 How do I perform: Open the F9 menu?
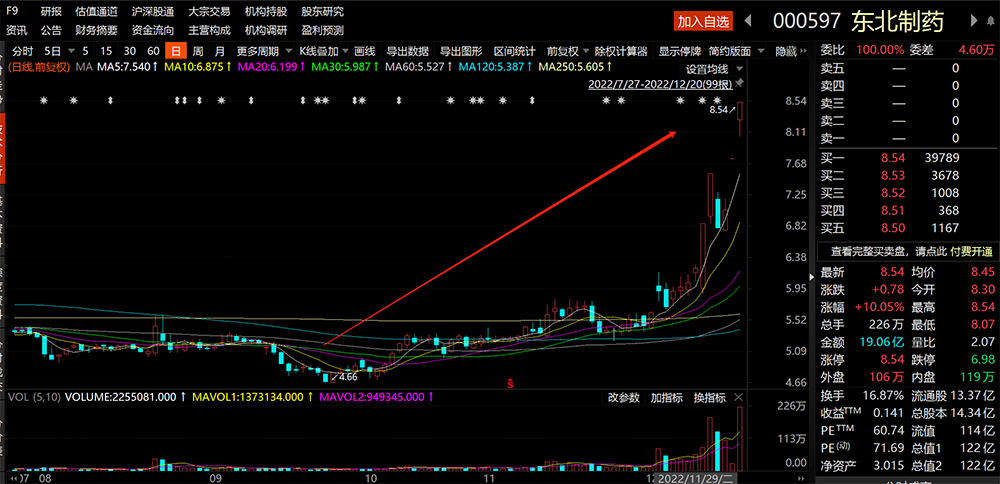point(11,11)
